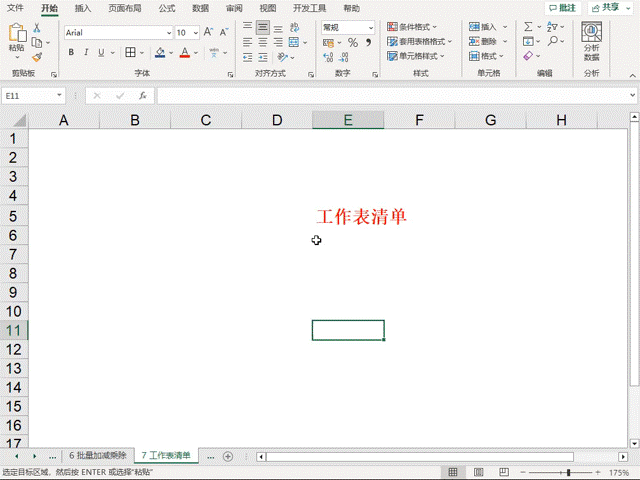The height and width of the screenshot is (480, 640).
Task: Apply fill color bucket
Action: pyautogui.click(x=160, y=53)
